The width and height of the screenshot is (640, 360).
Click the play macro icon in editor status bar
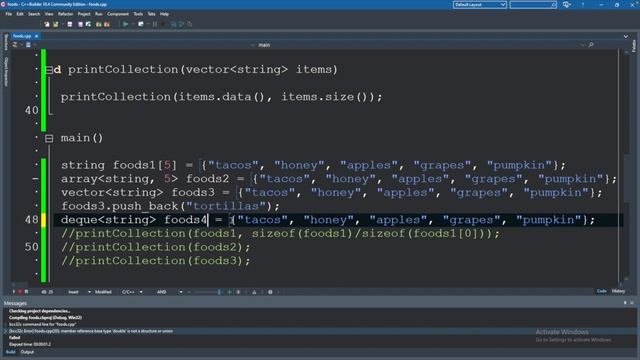pyautogui.click(x=14, y=292)
